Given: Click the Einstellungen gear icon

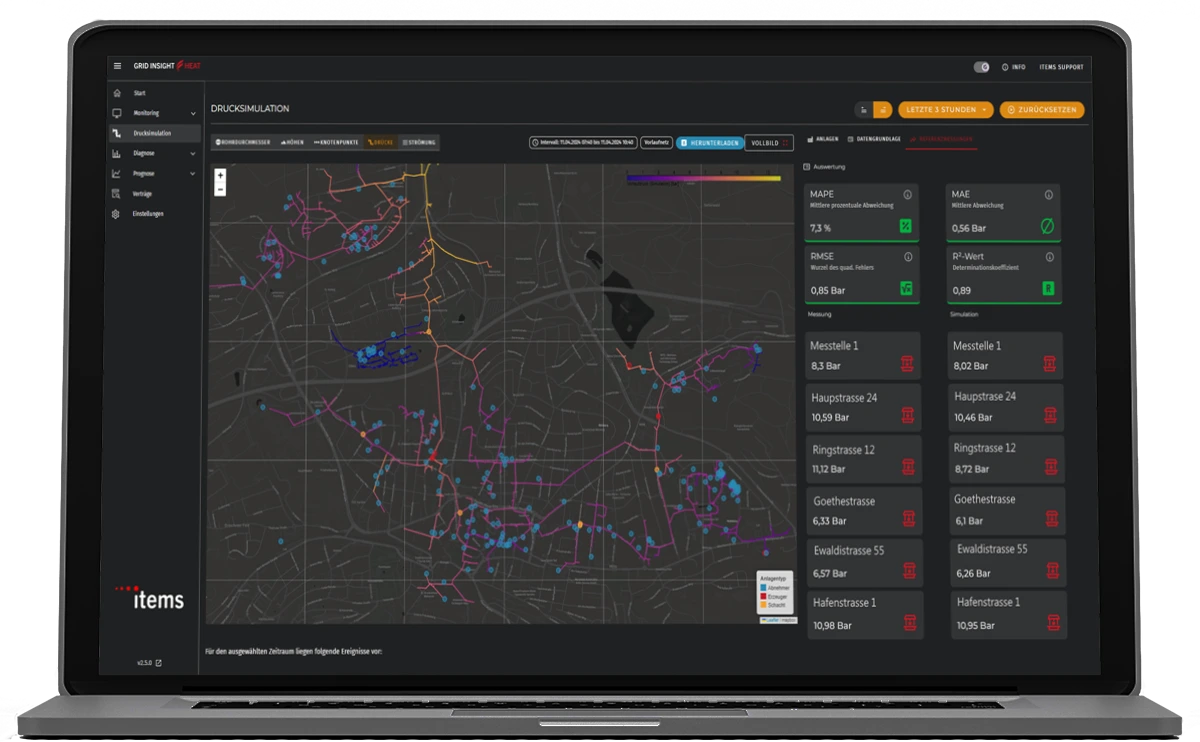Looking at the screenshot, I should pos(116,214).
